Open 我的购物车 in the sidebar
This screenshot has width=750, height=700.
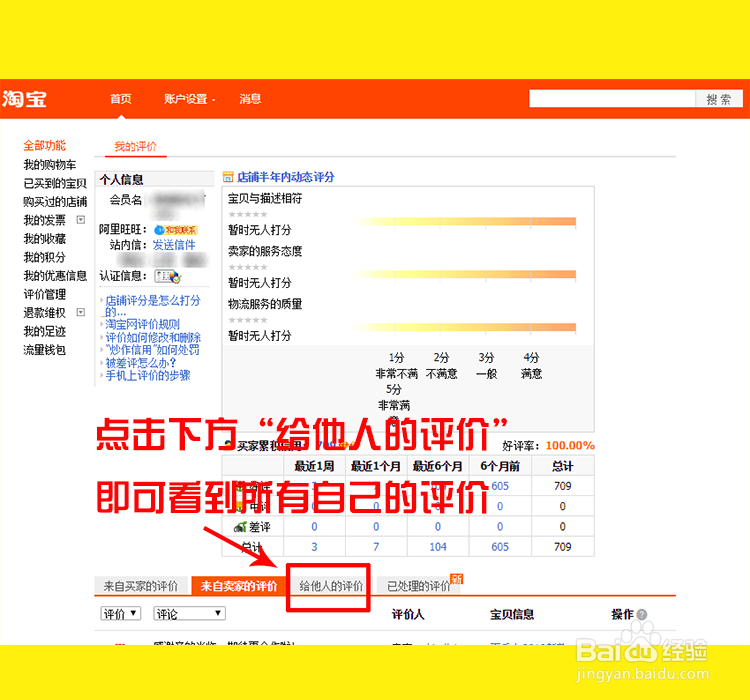(x=50, y=165)
